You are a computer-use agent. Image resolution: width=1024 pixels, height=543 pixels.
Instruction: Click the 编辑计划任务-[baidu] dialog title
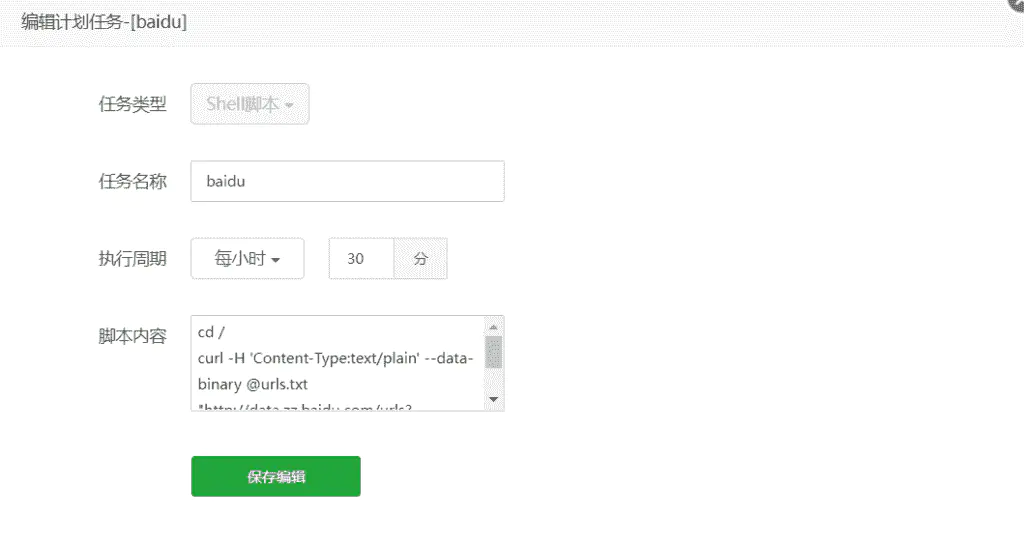[x=104, y=22]
